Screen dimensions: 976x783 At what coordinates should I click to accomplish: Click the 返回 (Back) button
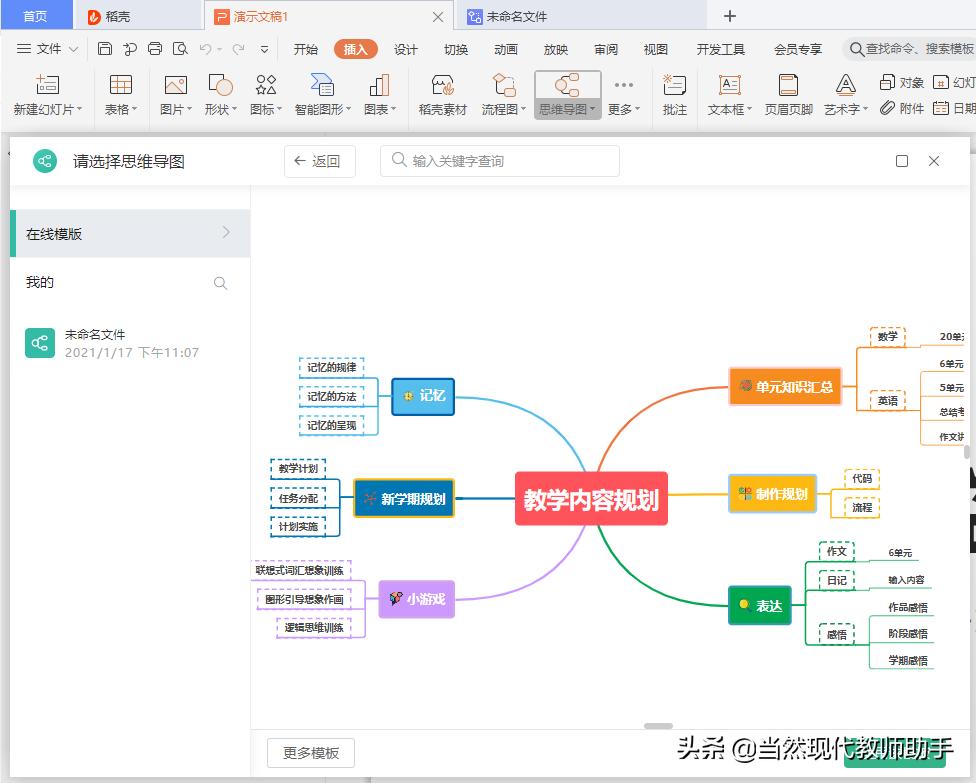click(x=319, y=160)
